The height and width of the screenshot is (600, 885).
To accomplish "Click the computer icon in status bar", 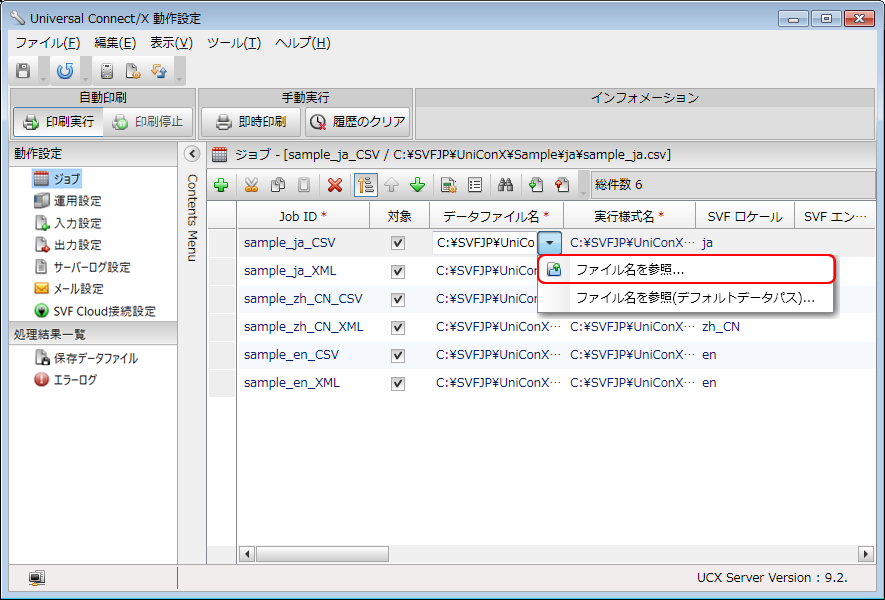I will [x=37, y=577].
